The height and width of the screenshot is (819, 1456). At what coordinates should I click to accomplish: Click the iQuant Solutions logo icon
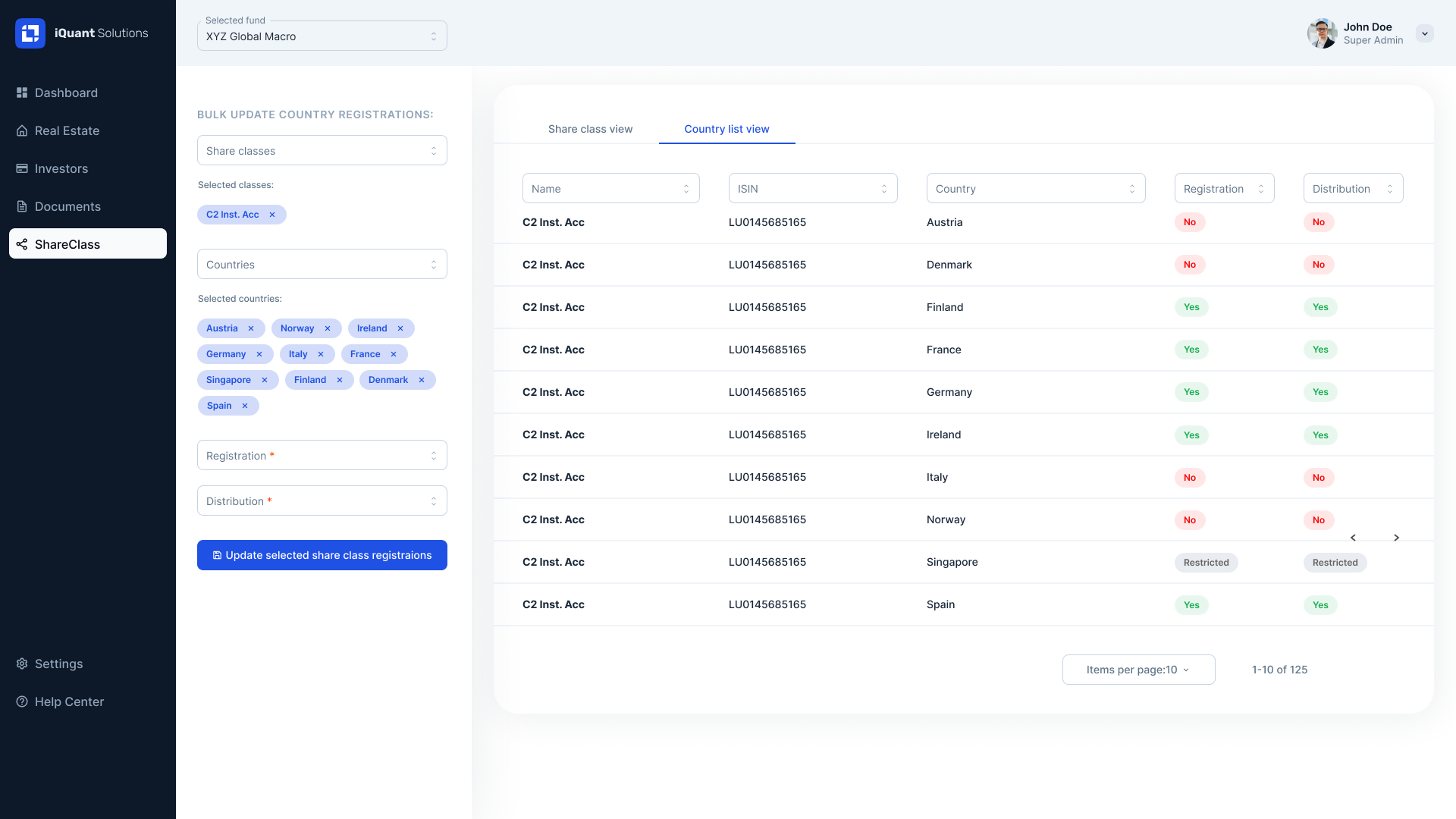tap(30, 33)
